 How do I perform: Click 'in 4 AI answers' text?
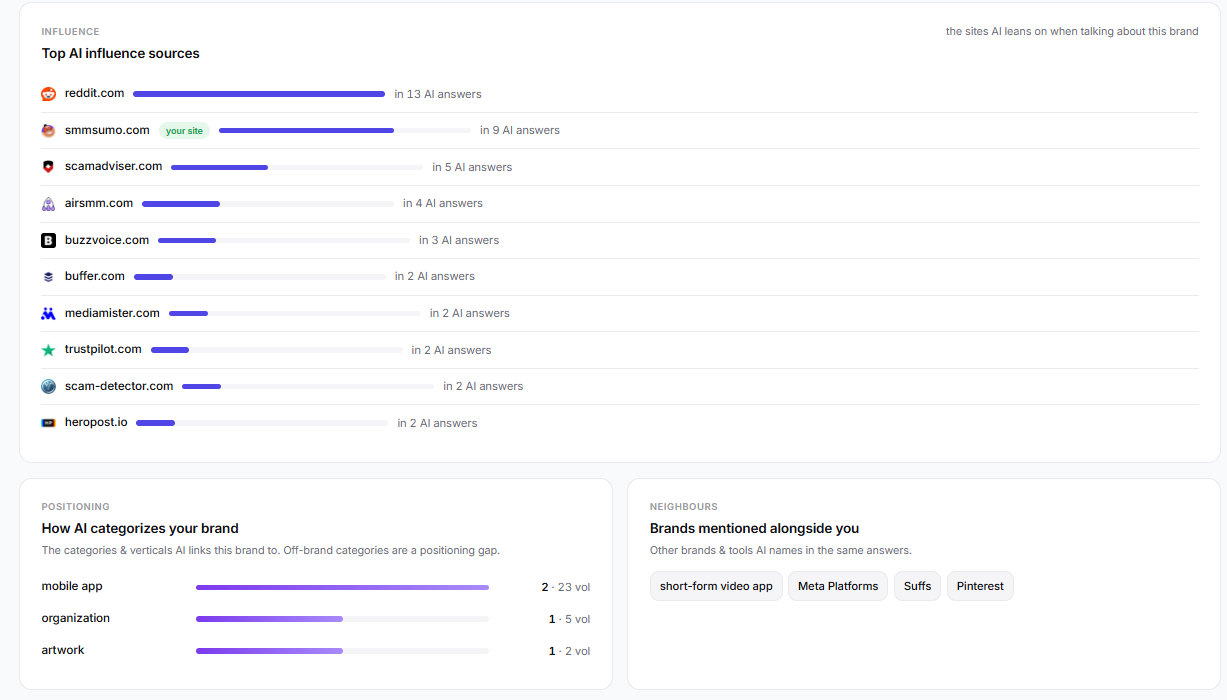443,203
